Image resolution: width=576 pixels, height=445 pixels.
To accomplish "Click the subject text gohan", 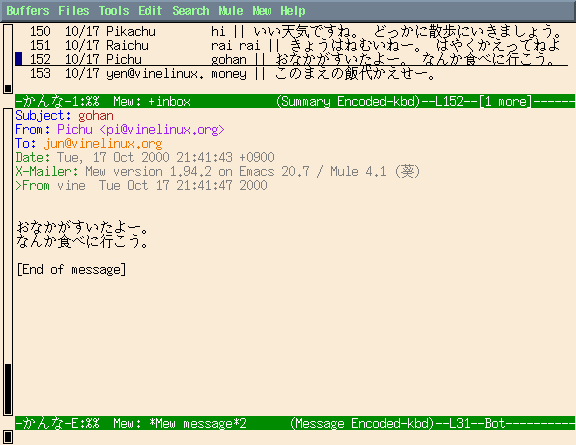I will tap(96, 116).
